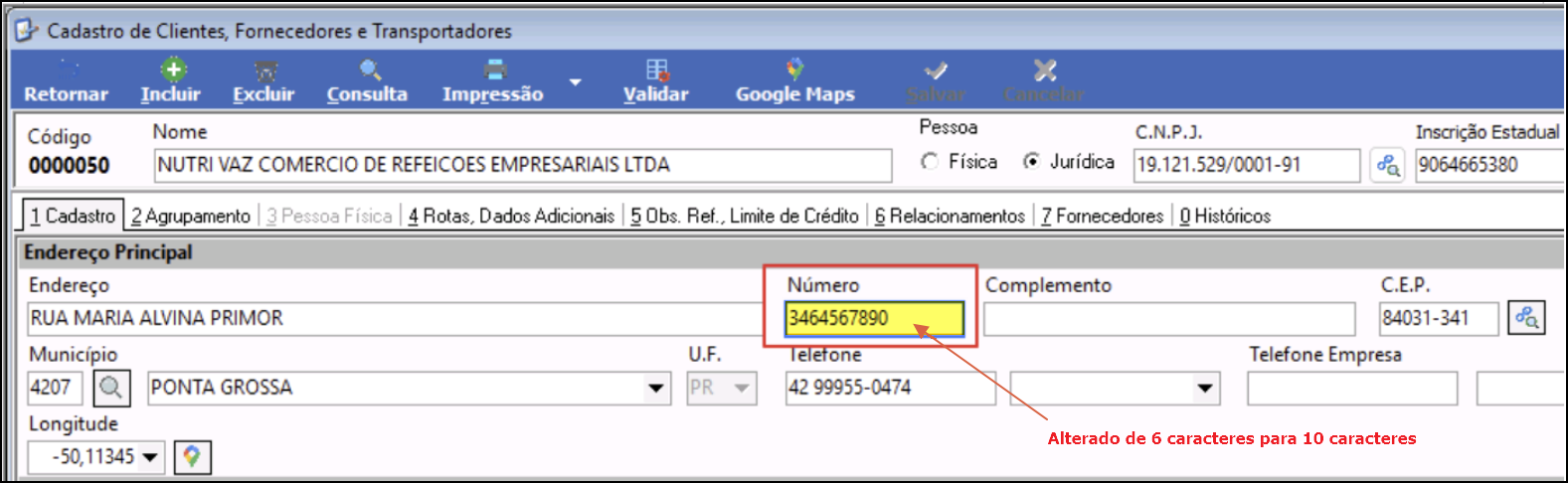Click the Inscrição Estadual field

[1489, 165]
